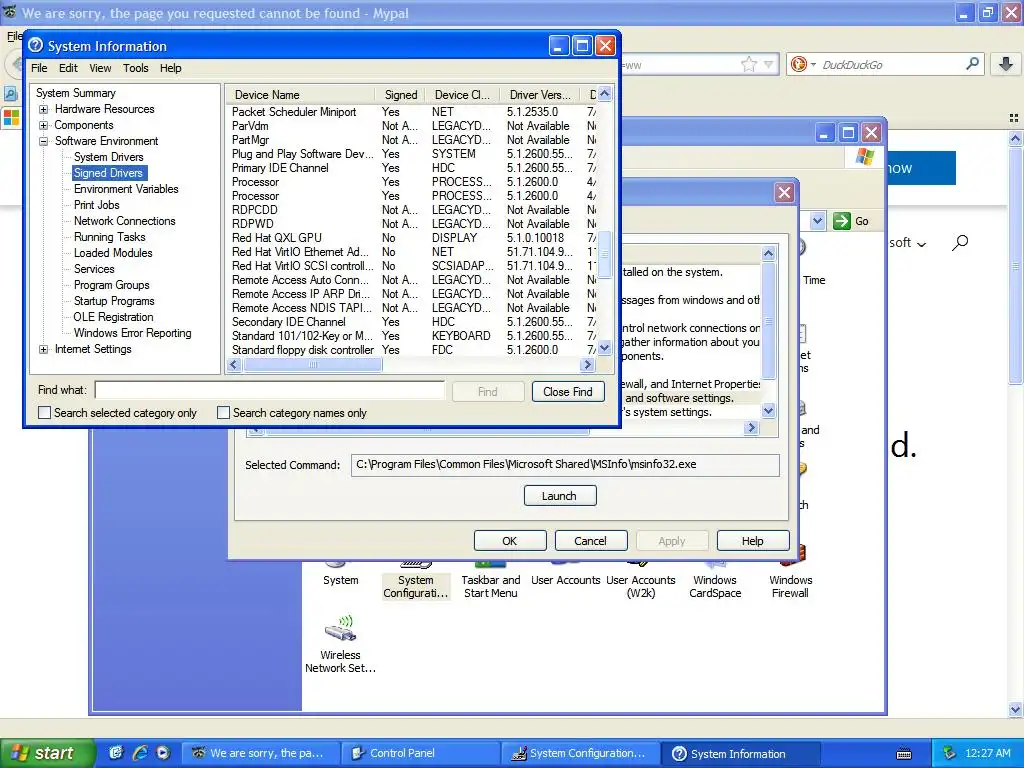
Task: Switch to the Mypal taskbar button
Action: click(x=263, y=753)
